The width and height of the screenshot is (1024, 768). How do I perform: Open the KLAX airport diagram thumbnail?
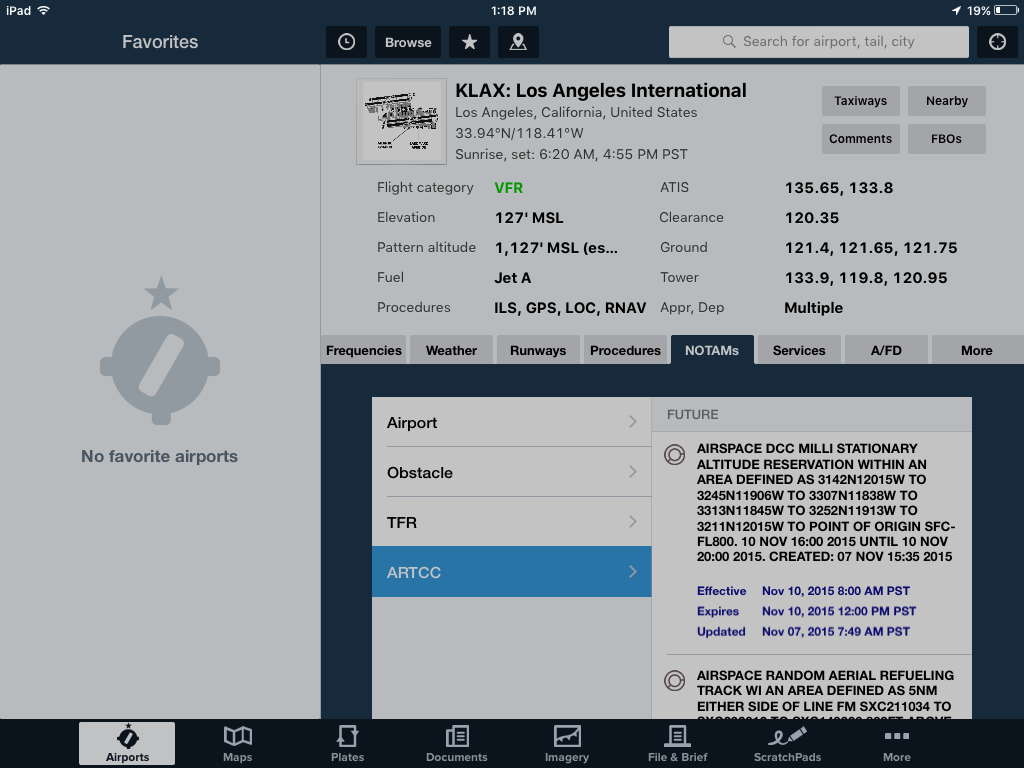point(401,121)
